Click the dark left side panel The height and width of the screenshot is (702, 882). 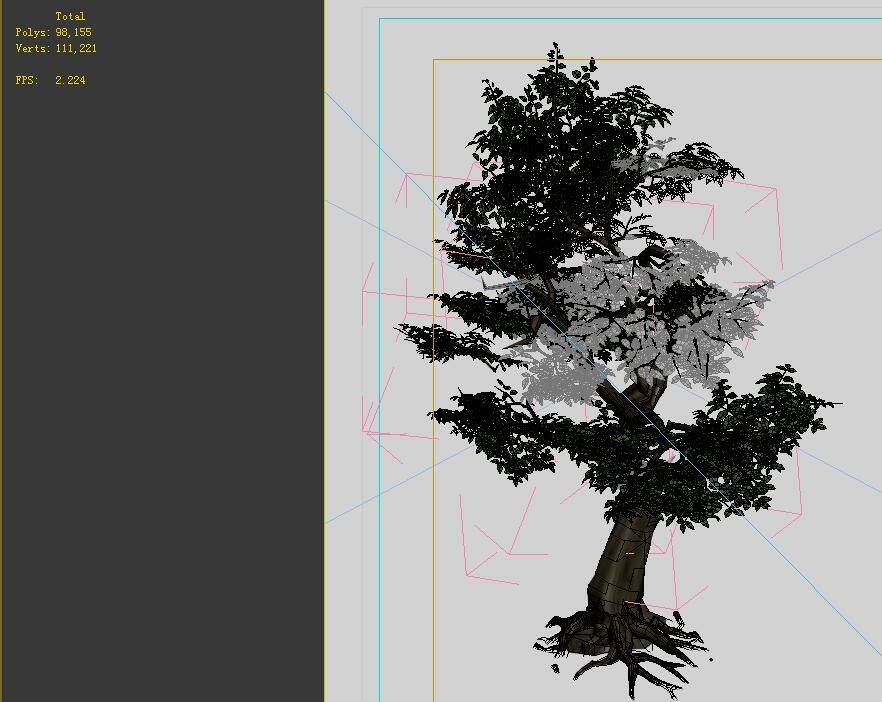click(160, 400)
